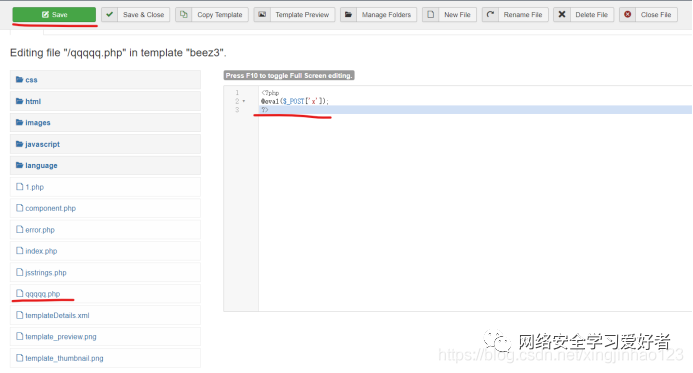This screenshot has width=693, height=373.
Task: Open qqqqq.php file
Action: click(105, 294)
